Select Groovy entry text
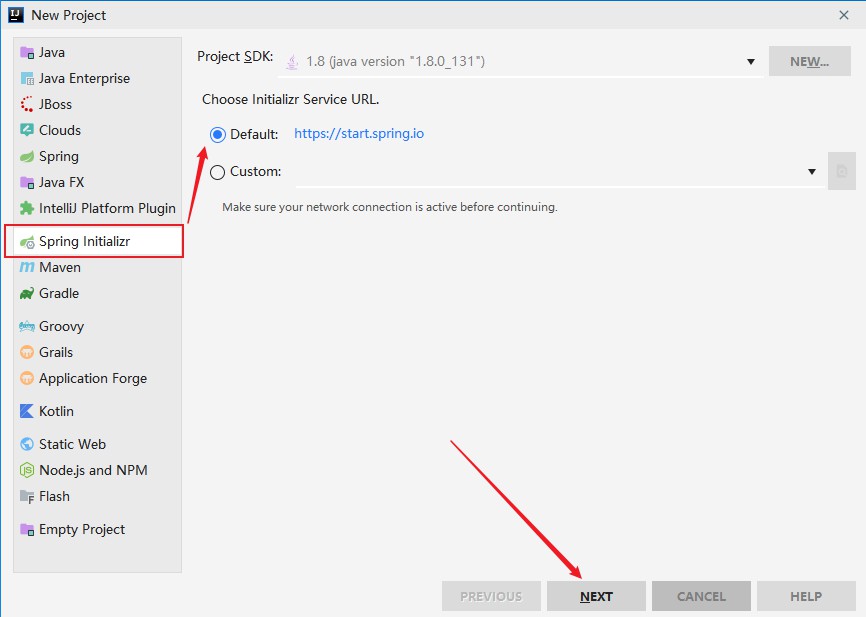This screenshot has width=866, height=617. [61, 326]
